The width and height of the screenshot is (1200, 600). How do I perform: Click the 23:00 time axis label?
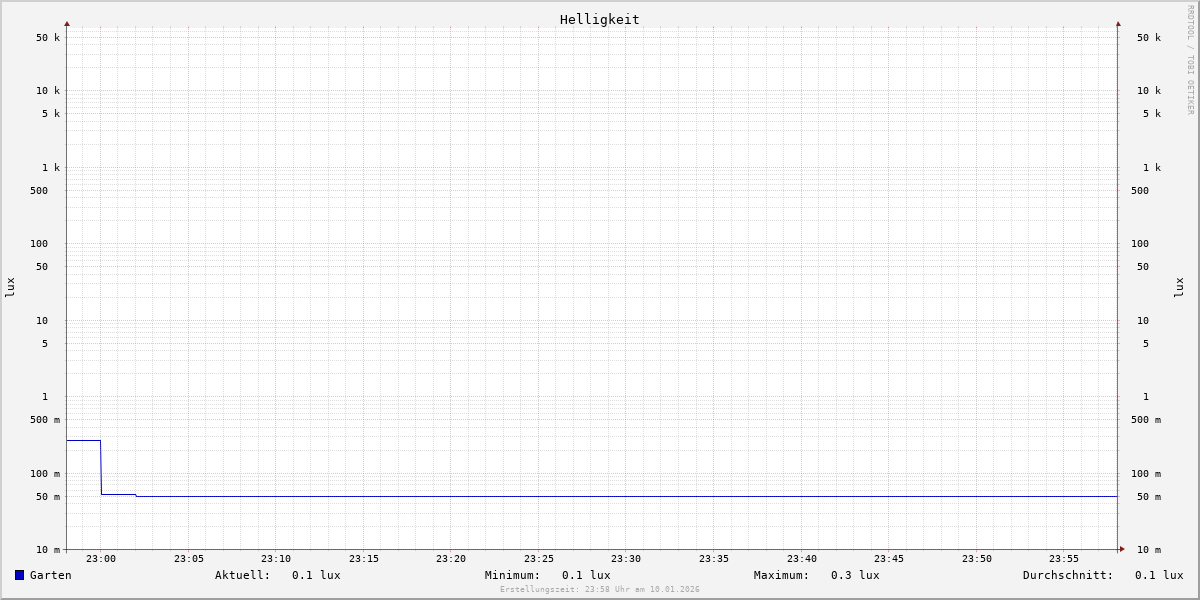pos(101,559)
